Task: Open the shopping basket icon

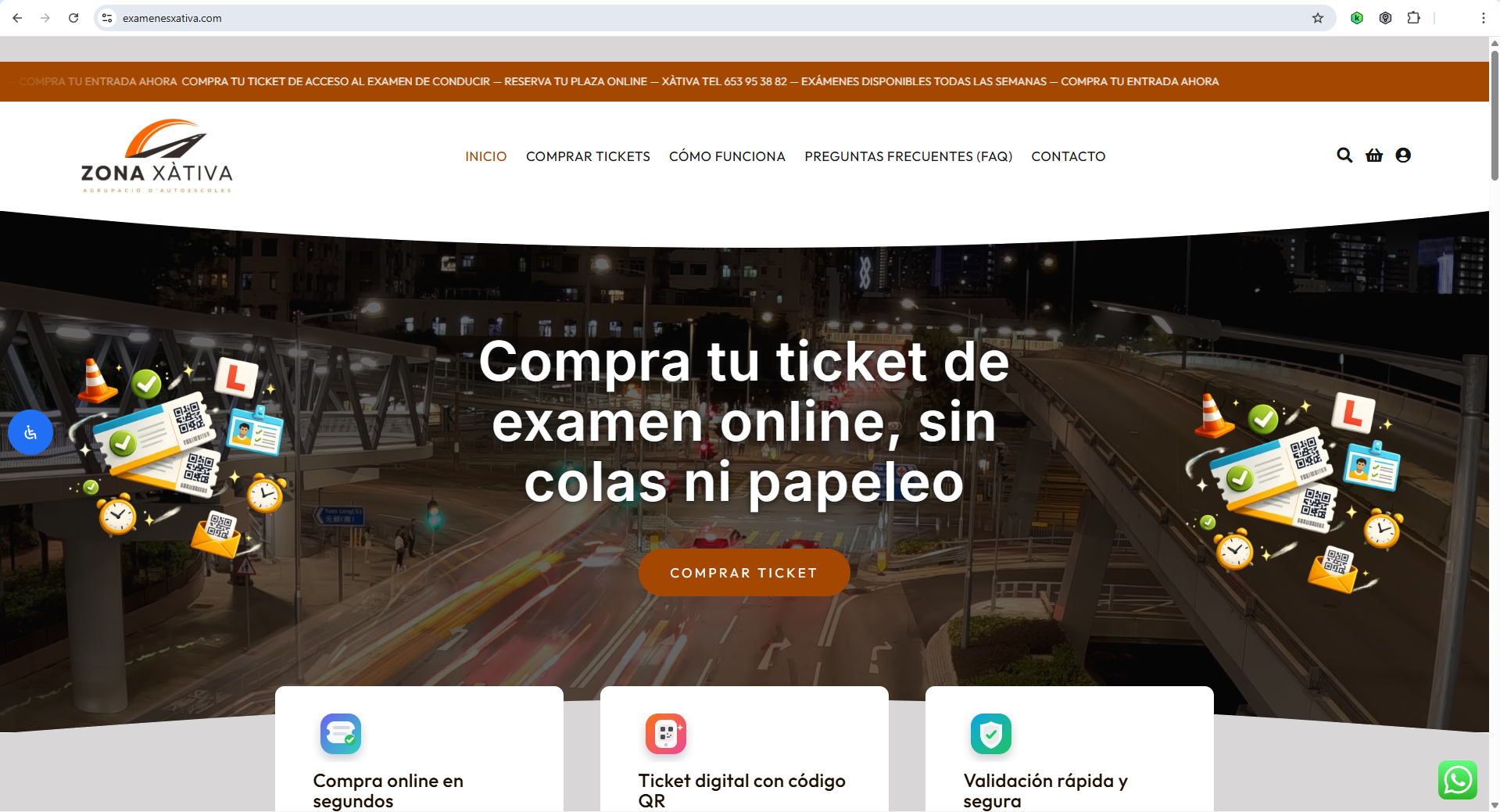Action: tap(1373, 156)
